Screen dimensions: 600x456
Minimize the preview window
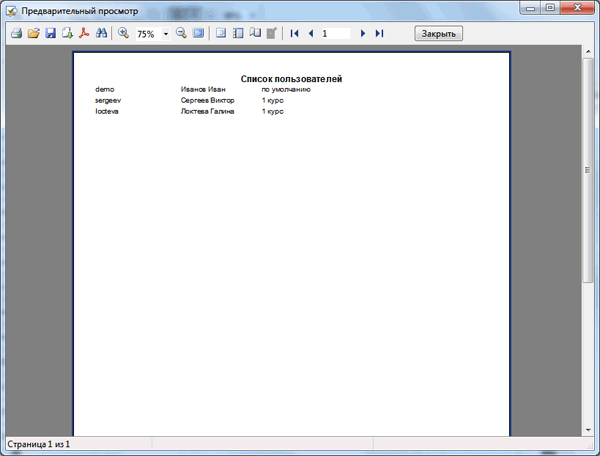[x=530, y=8]
